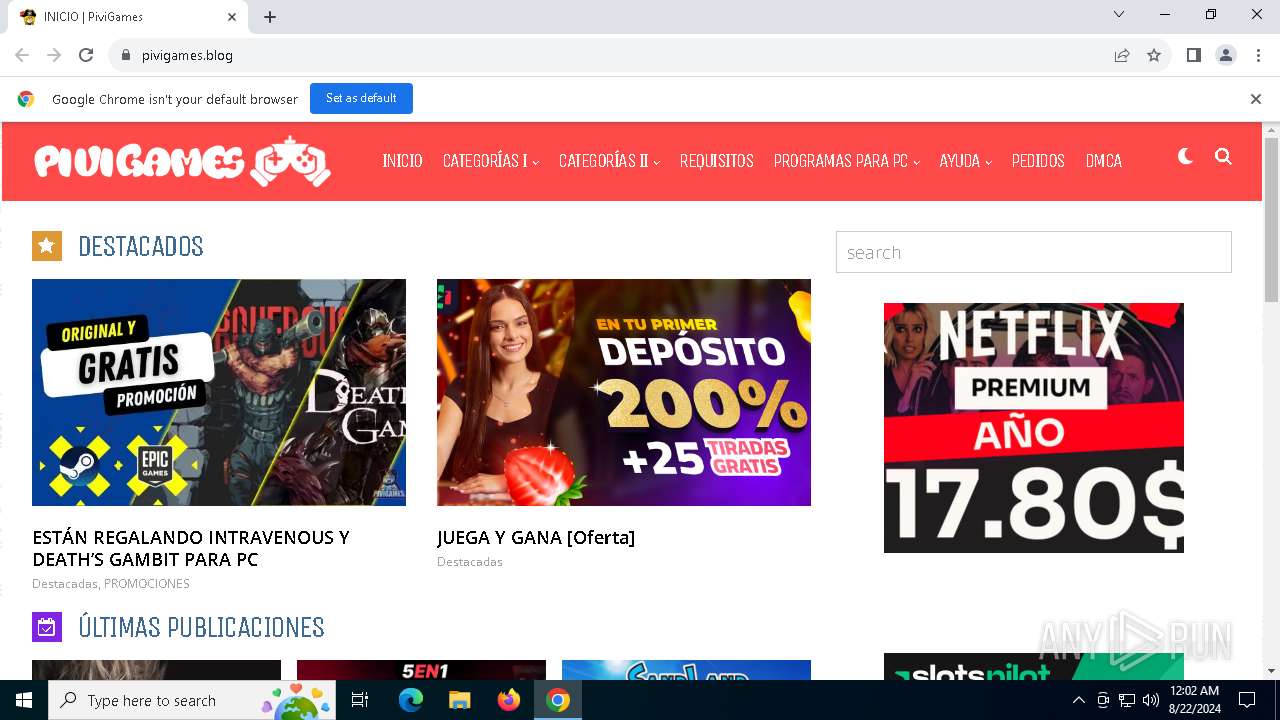
Task: Click the Netflix Premium ad banner
Action: coord(1034,428)
